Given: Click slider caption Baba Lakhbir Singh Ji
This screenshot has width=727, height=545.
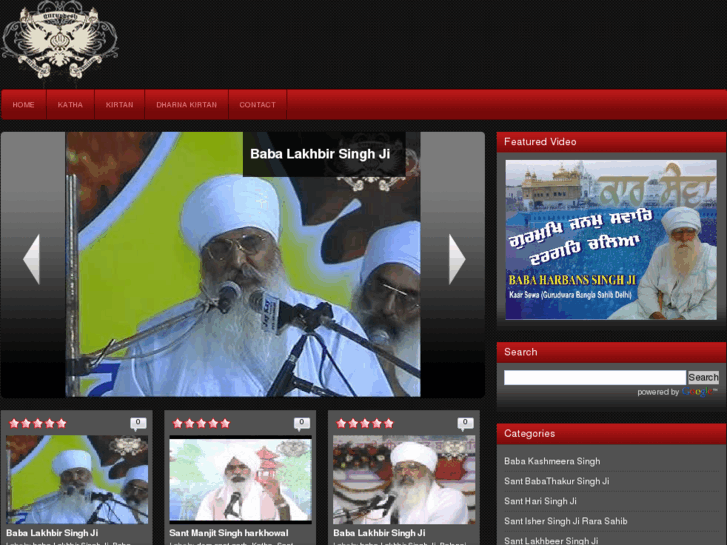Looking at the screenshot, I should [x=320, y=154].
